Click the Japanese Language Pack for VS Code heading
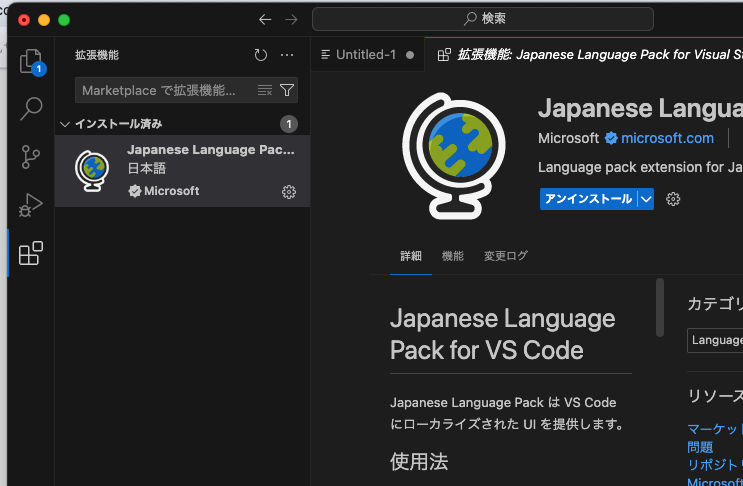This screenshot has height=486, width=743. (x=503, y=334)
